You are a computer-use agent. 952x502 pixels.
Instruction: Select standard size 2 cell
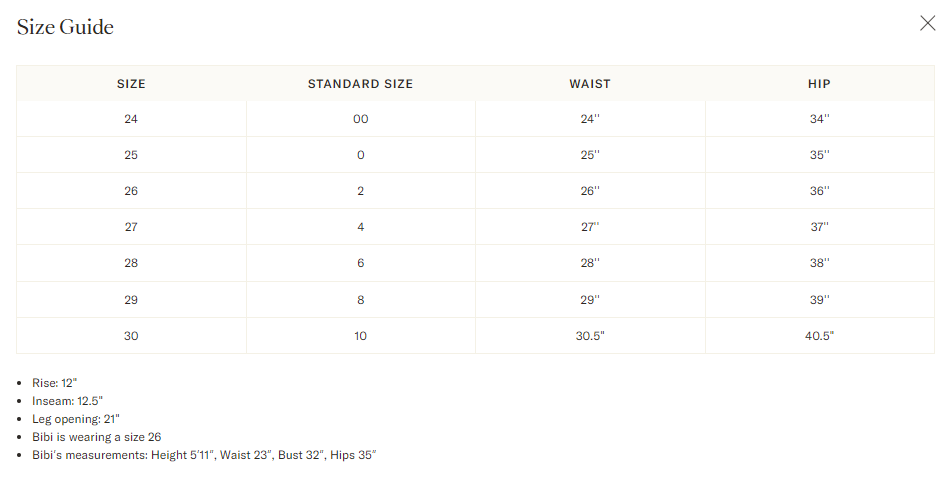click(360, 191)
